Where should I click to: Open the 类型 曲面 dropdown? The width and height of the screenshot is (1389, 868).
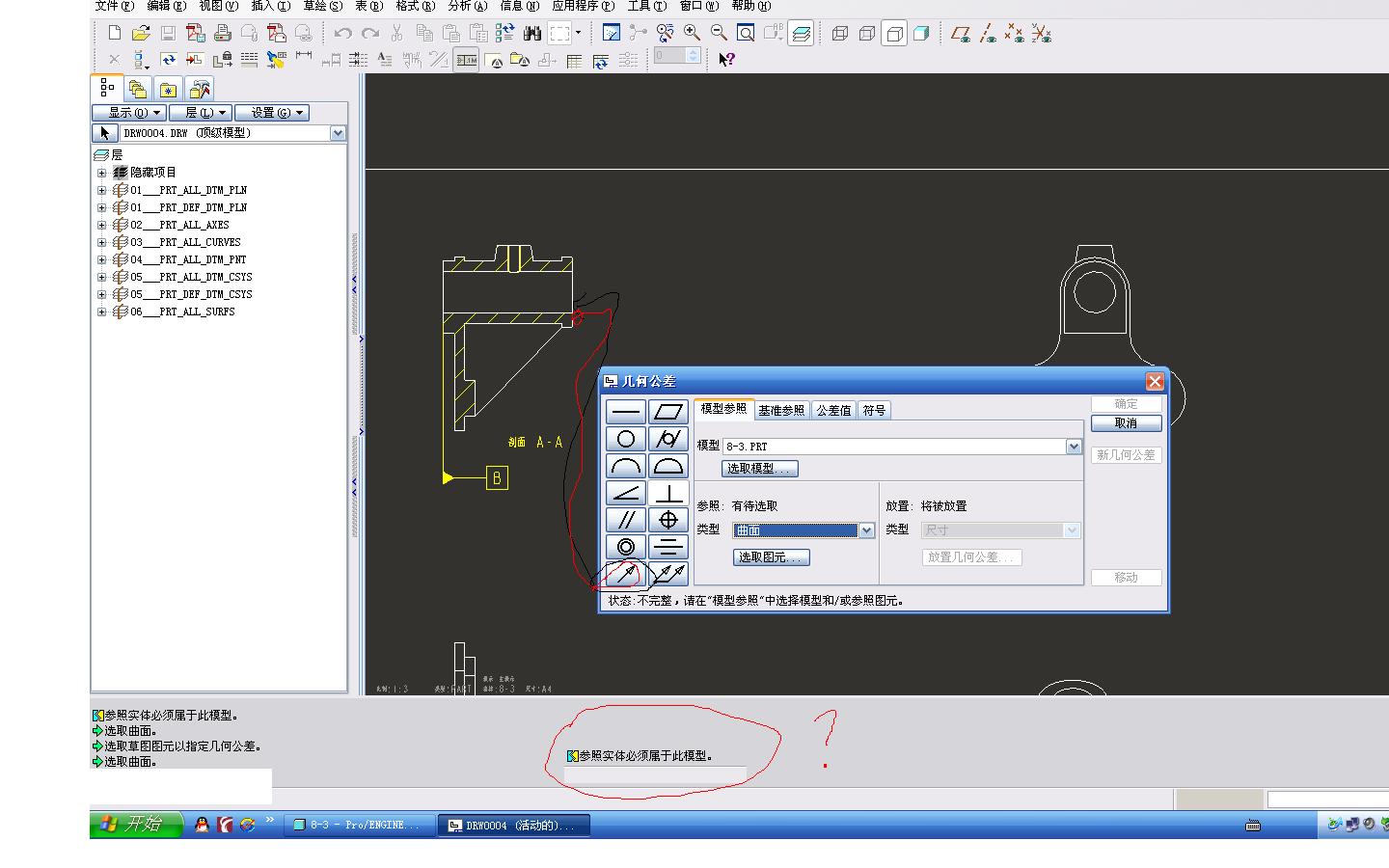pos(866,530)
